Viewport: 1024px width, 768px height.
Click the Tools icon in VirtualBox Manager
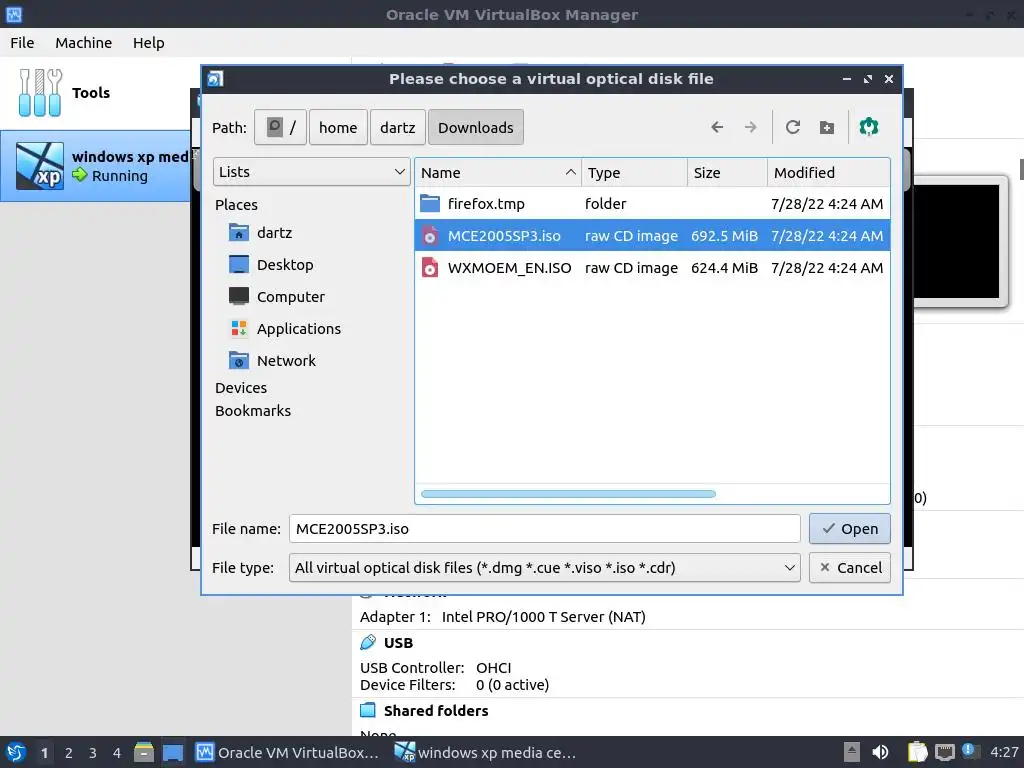(x=40, y=93)
